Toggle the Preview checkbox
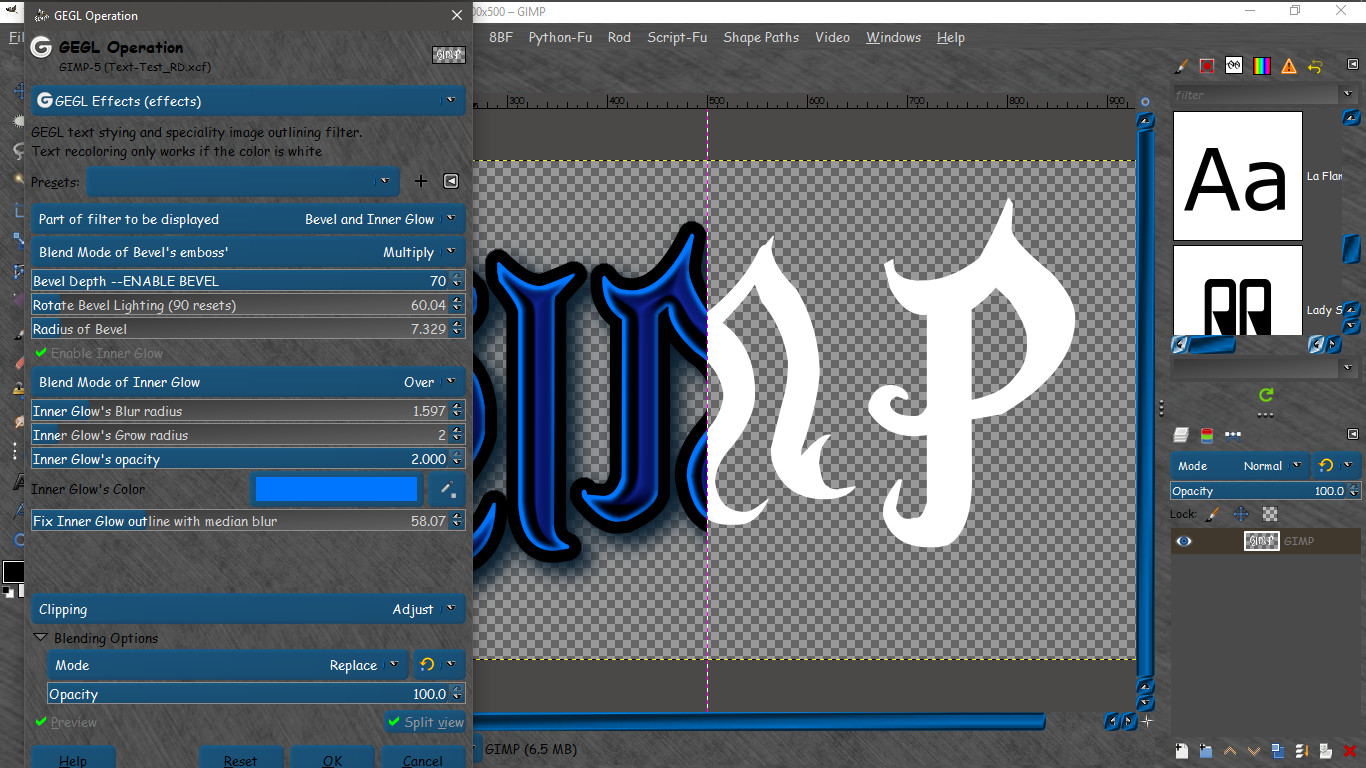The width and height of the screenshot is (1366, 768). point(66,722)
